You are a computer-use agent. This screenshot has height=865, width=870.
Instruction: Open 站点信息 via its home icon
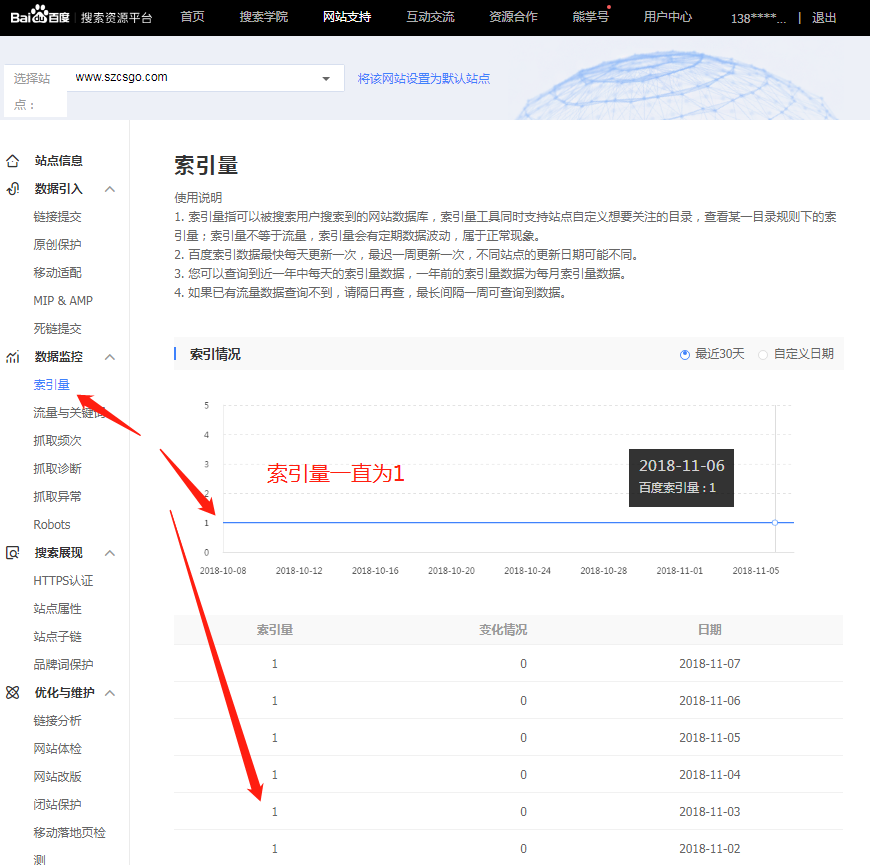coord(13,160)
